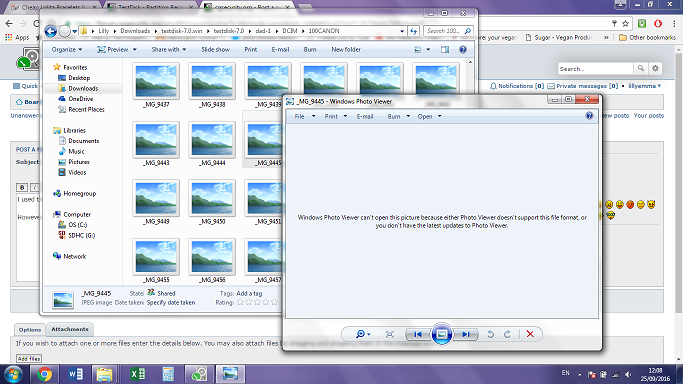This screenshot has width=683, height=384.
Task: Click Slide show in Explorer toolbar
Action: [215, 50]
